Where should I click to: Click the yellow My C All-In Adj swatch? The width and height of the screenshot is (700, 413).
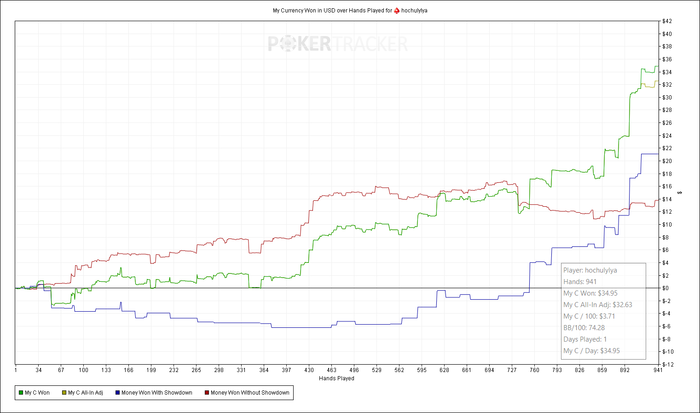click(64, 393)
